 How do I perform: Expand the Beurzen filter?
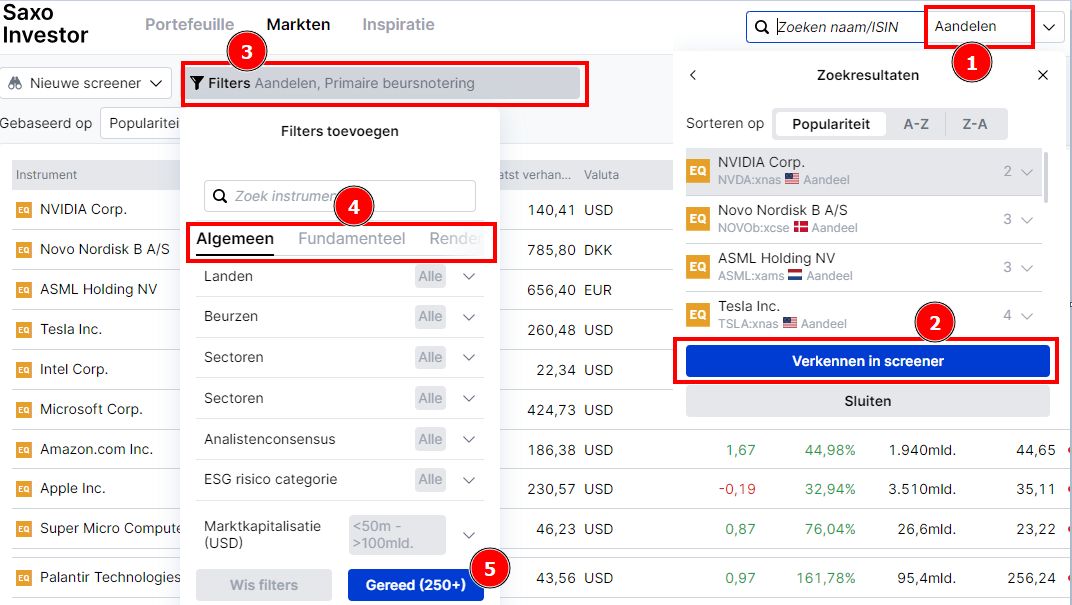click(x=468, y=317)
